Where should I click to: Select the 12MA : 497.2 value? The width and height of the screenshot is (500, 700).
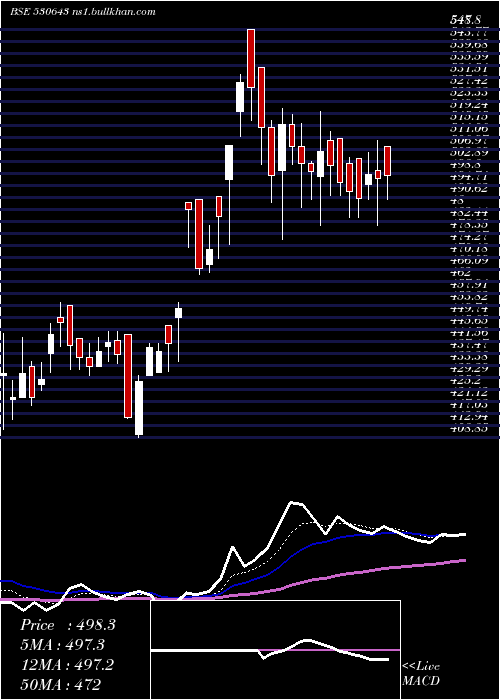[67, 665]
